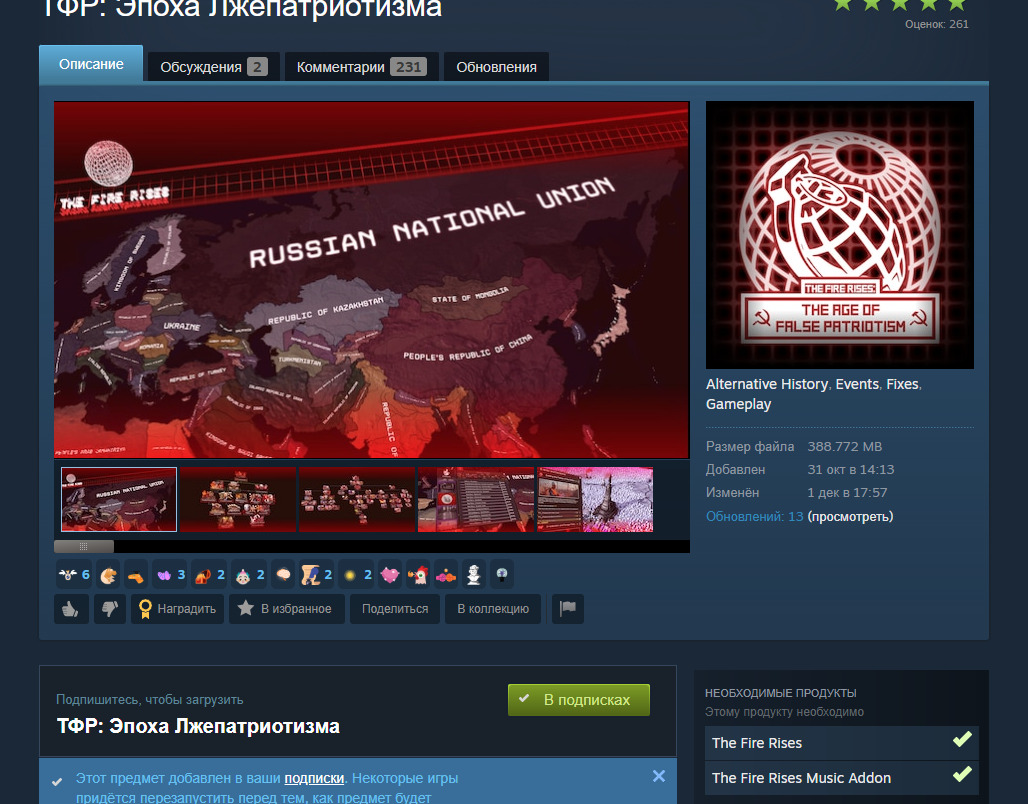This screenshot has height=804, width=1028.
Task: Click The Age of False Patriotism mod logo
Action: [x=840, y=235]
